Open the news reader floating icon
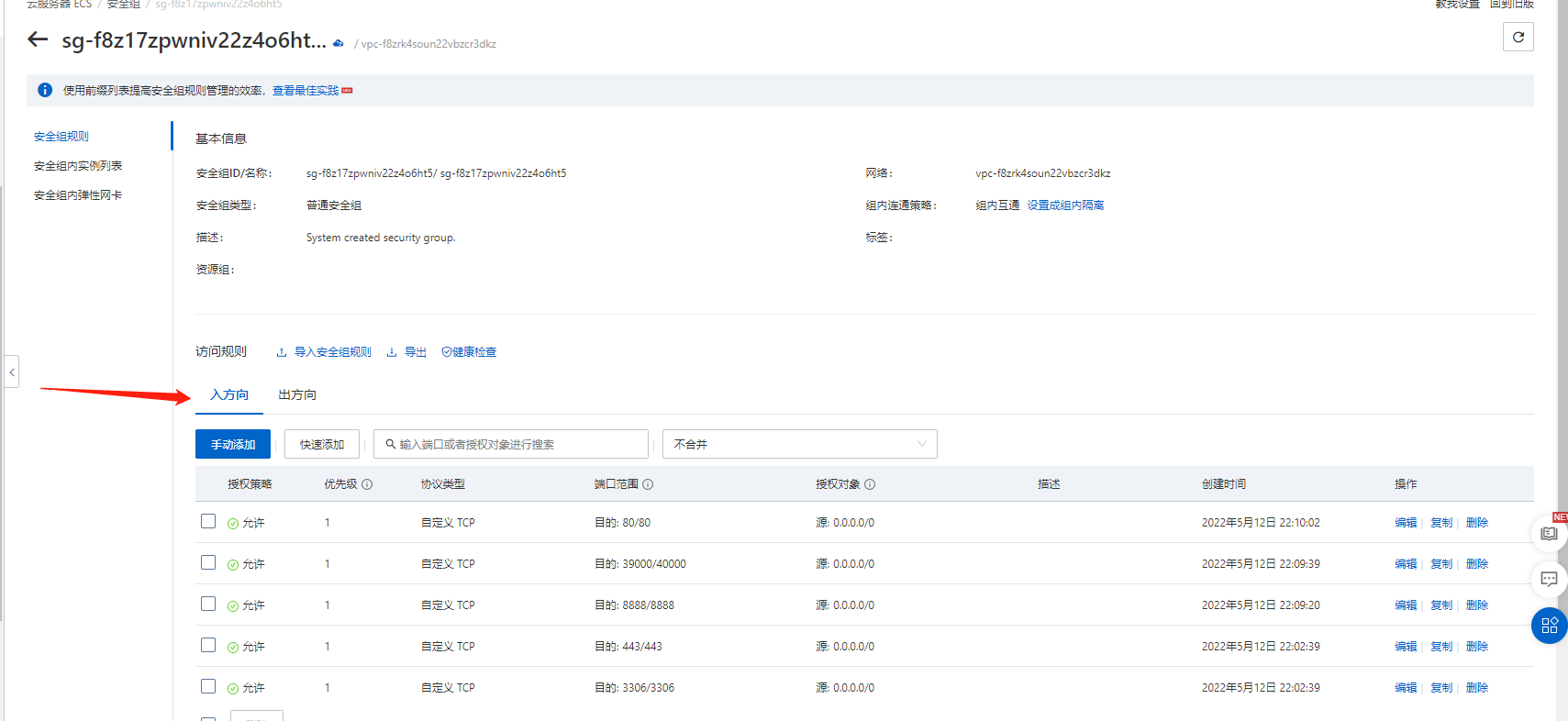This screenshot has height=721, width=1568. click(1549, 534)
